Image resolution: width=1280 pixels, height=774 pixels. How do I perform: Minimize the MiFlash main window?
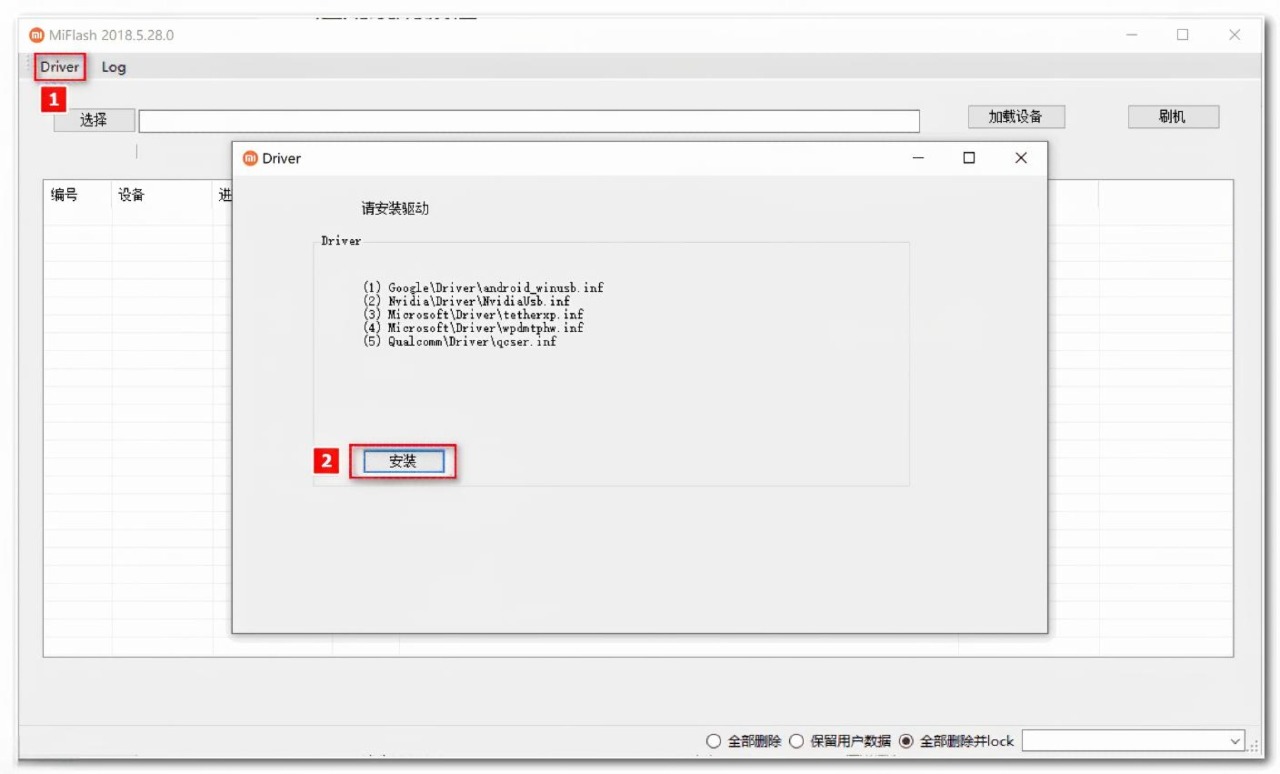point(1132,35)
